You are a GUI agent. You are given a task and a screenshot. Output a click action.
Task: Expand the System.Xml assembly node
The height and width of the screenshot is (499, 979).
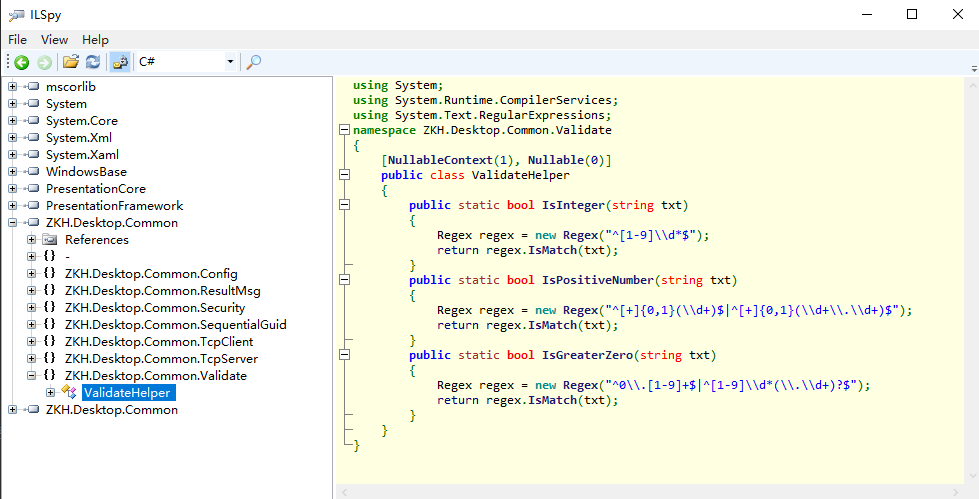click(12, 137)
